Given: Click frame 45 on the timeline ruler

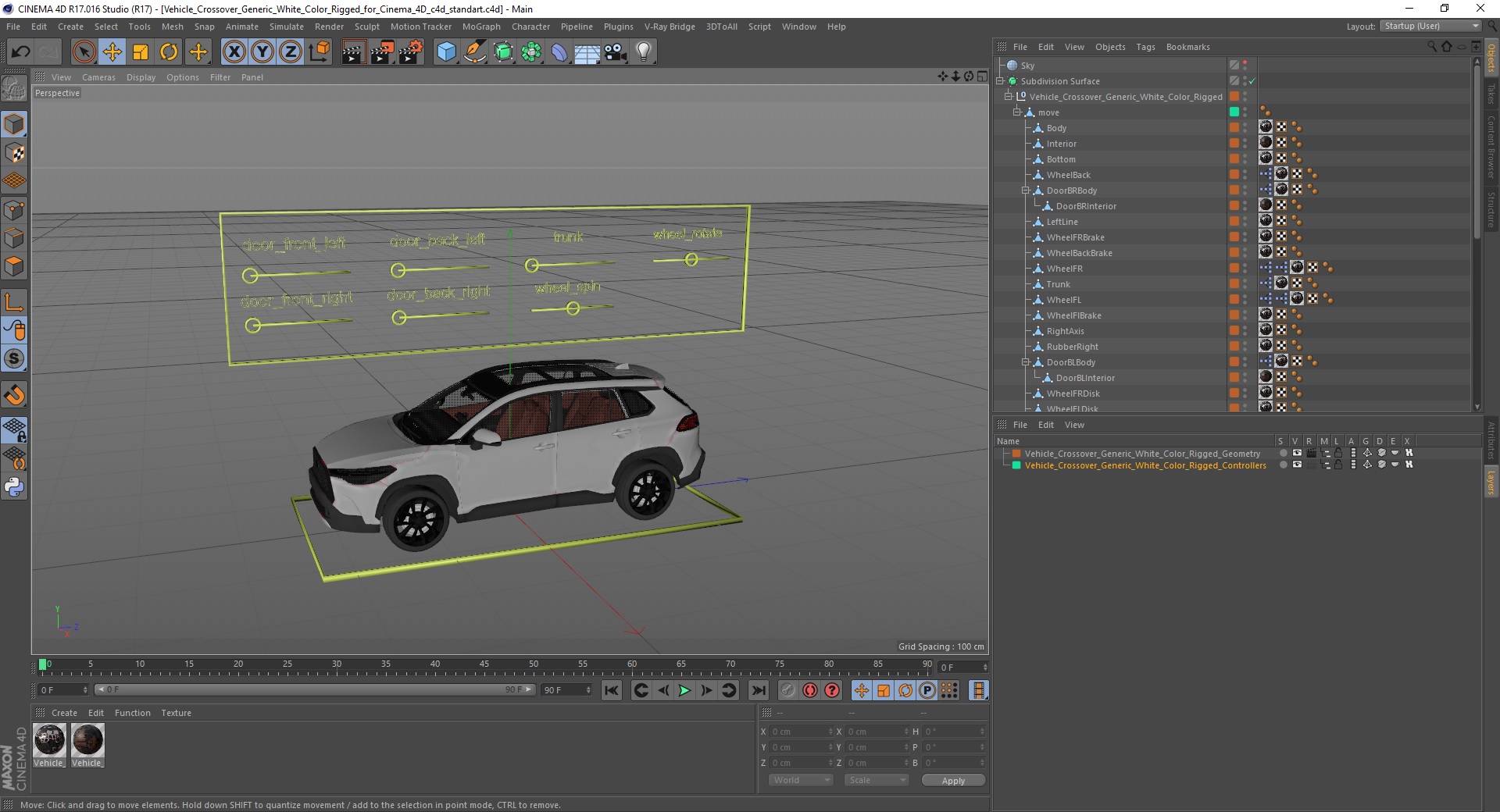Looking at the screenshot, I should (x=484, y=664).
